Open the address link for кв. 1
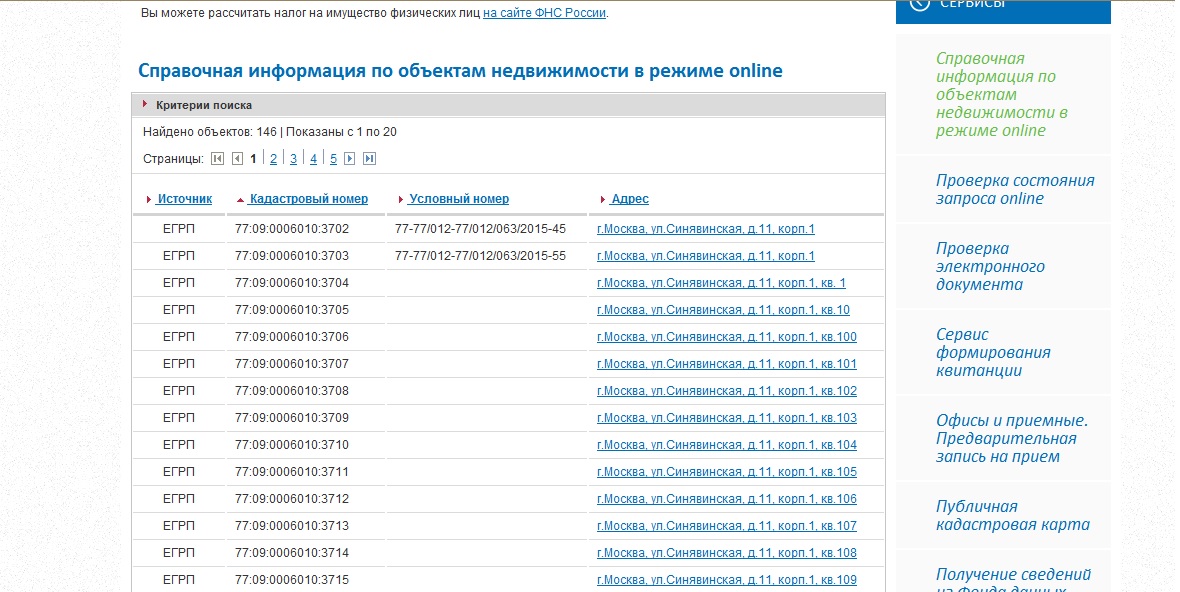The width and height of the screenshot is (1180, 592). (x=720, y=283)
